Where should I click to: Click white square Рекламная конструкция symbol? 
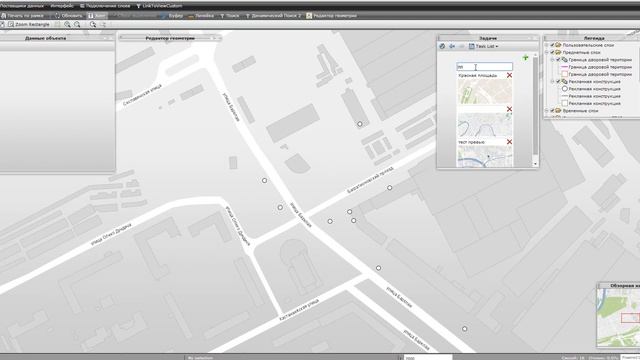pos(564,103)
